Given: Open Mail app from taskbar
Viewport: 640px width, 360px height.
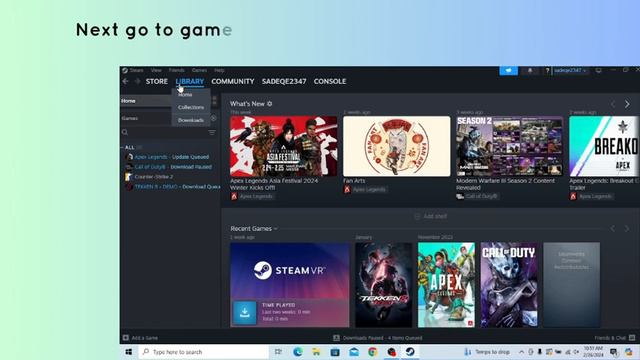Looking at the screenshot, I should (x=354, y=352).
